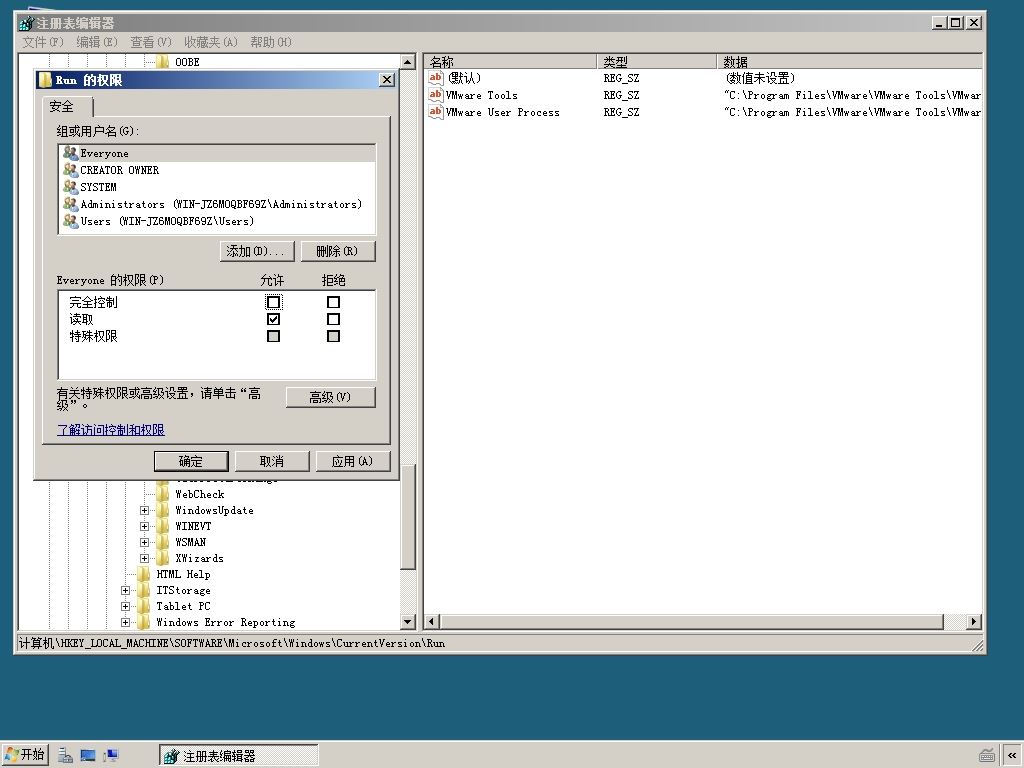The height and width of the screenshot is (768, 1024).
Task: Uncheck allow 读取 permission
Action: point(273,319)
